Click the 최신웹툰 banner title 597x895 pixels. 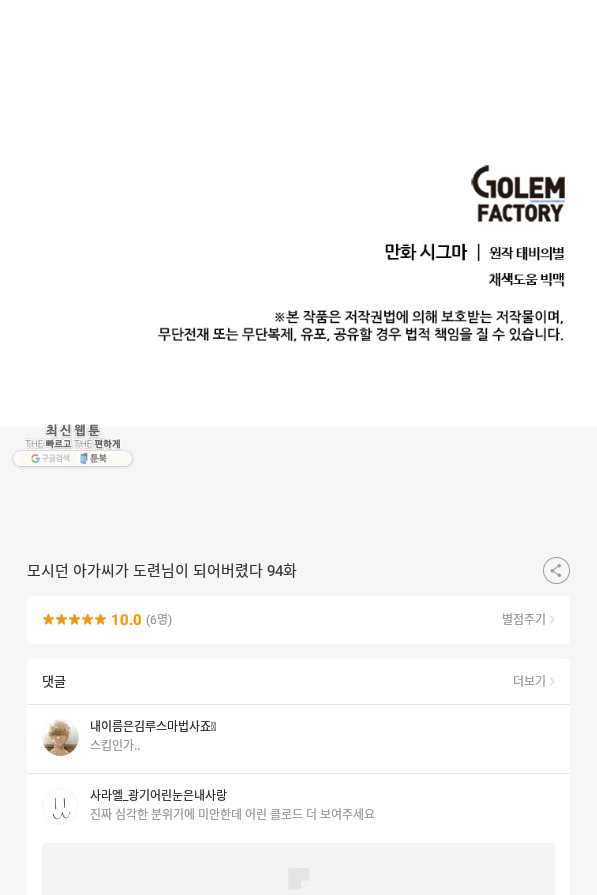[72, 430]
